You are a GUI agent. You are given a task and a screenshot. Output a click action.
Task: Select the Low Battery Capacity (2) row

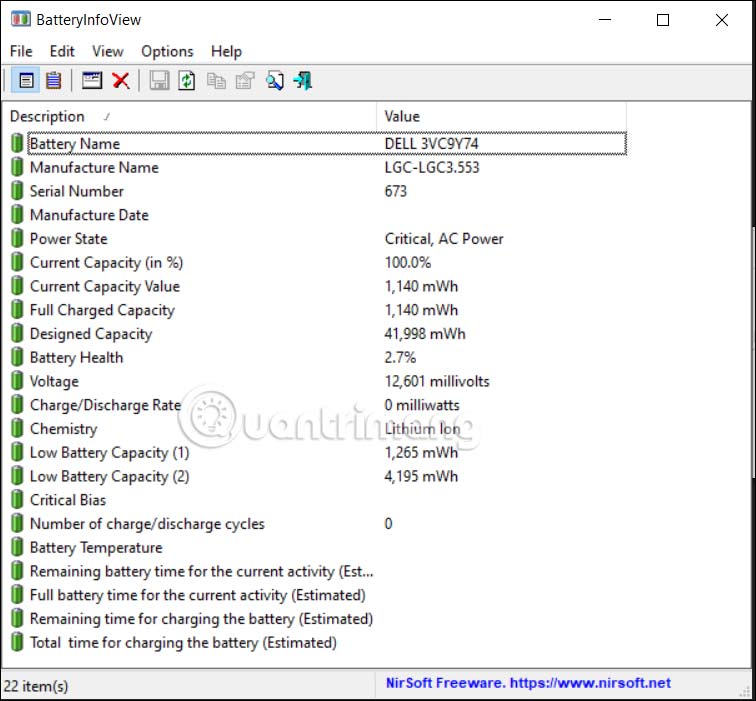click(x=318, y=476)
